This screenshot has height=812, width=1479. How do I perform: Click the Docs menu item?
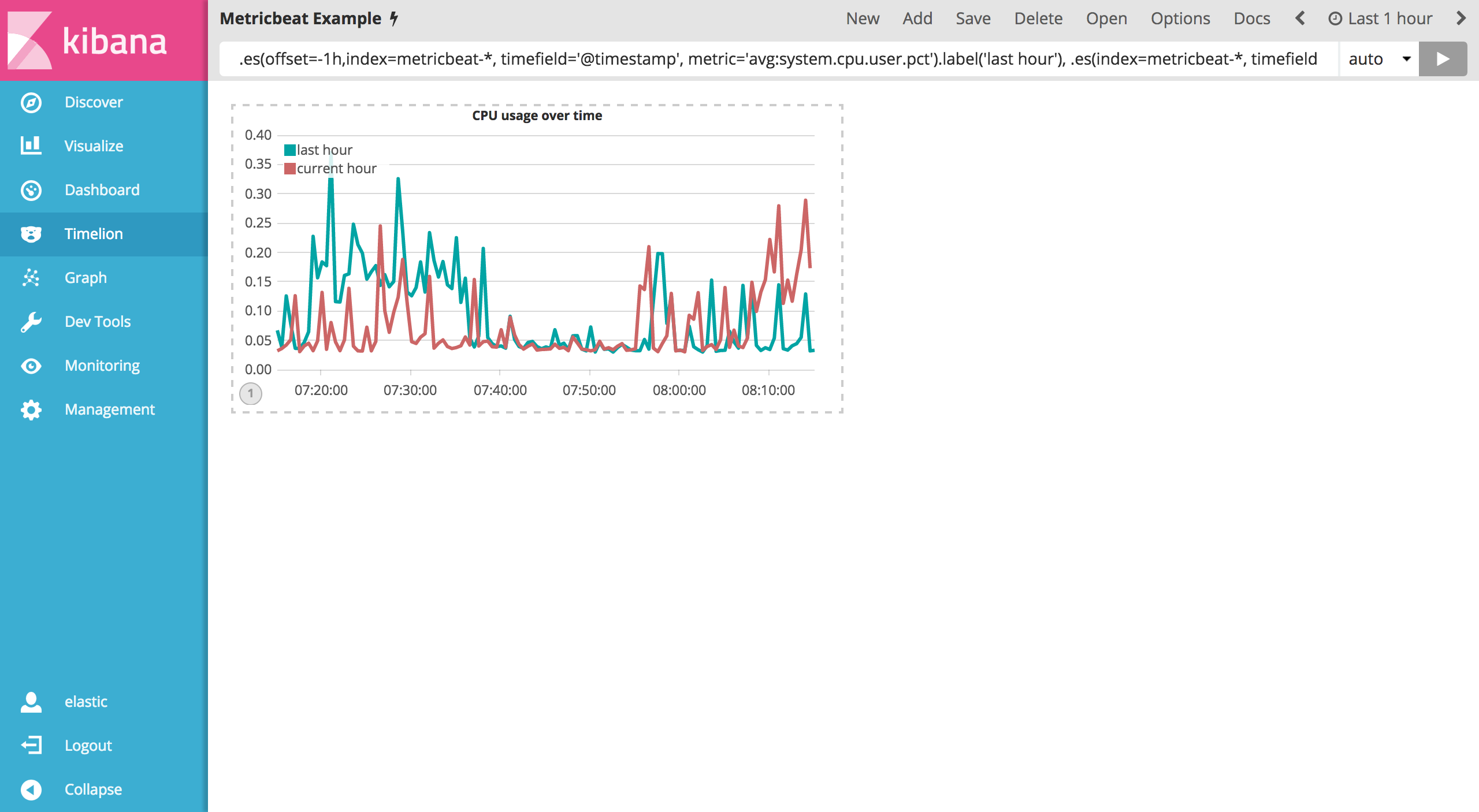point(1252,19)
